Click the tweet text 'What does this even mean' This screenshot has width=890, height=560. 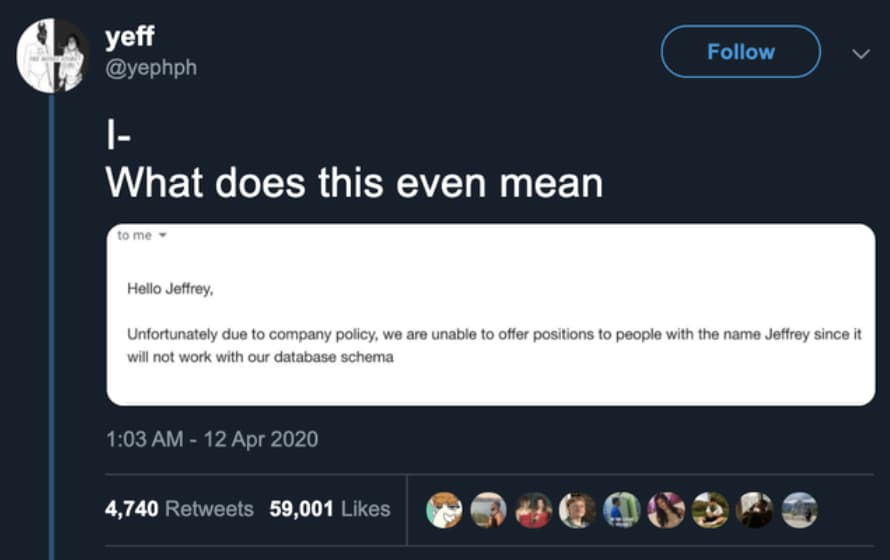click(354, 182)
